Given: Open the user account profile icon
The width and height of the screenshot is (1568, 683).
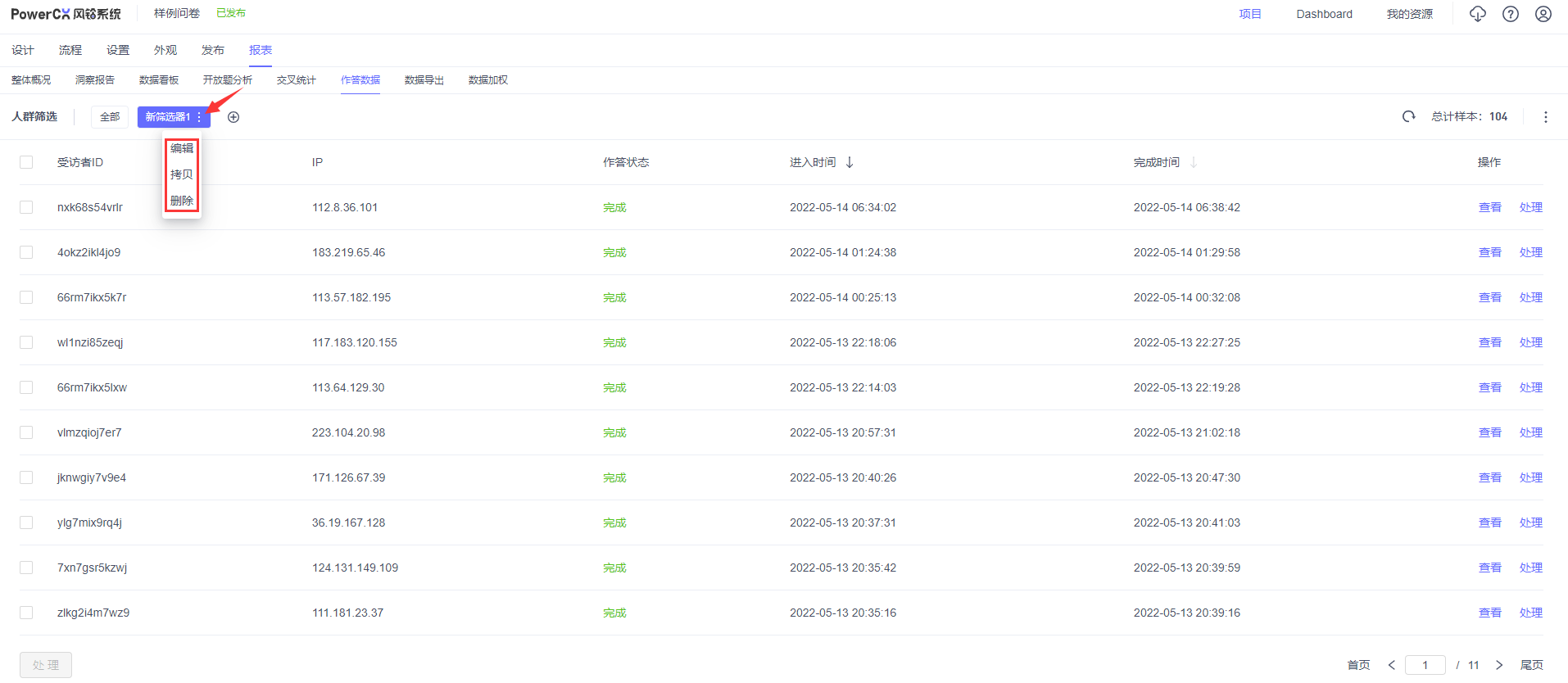Looking at the screenshot, I should click(x=1543, y=14).
